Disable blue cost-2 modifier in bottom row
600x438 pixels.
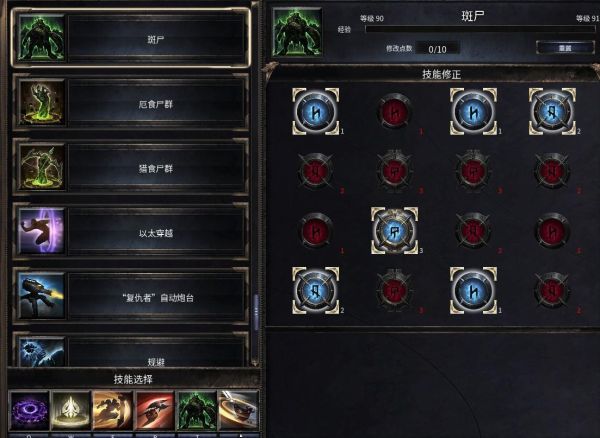[315, 290]
